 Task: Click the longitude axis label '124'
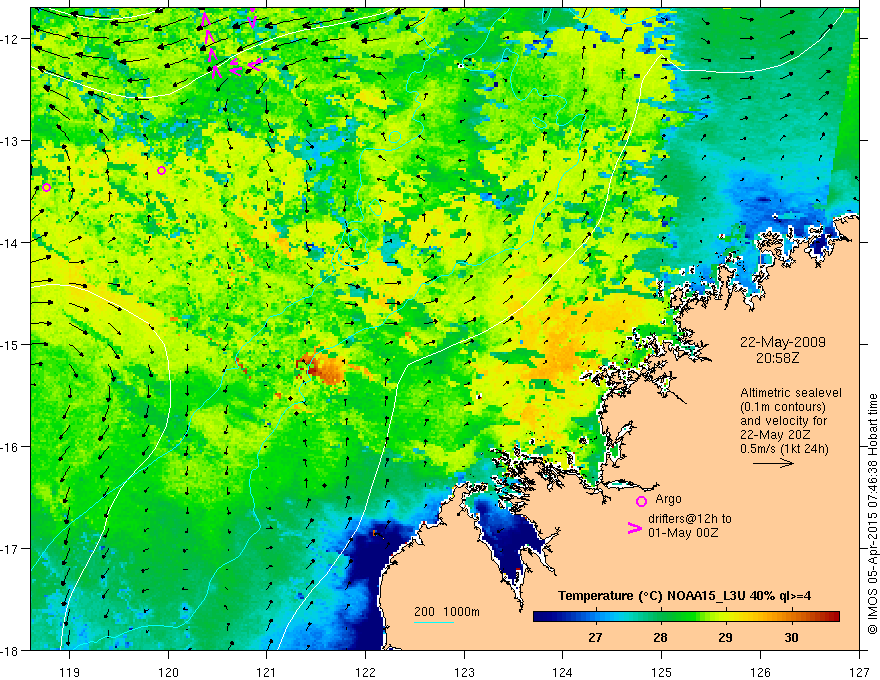(563, 672)
